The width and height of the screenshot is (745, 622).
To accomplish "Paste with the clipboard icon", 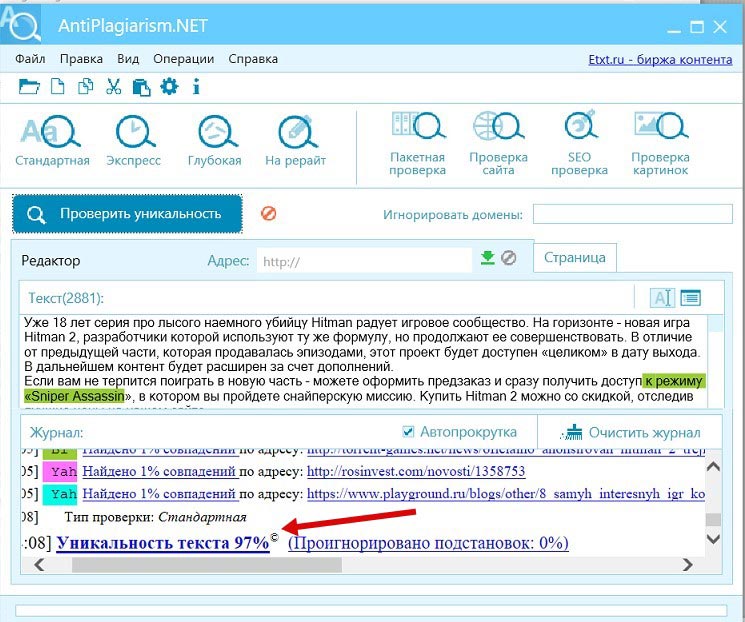I will tap(141, 87).
